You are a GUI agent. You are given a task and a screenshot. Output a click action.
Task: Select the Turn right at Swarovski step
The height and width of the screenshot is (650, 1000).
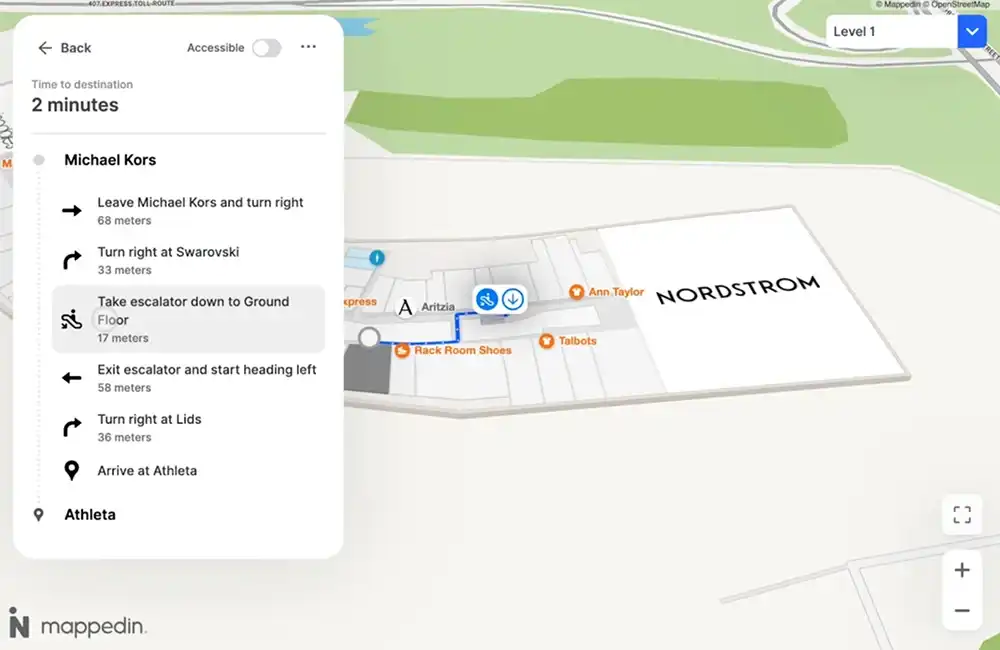point(168,260)
